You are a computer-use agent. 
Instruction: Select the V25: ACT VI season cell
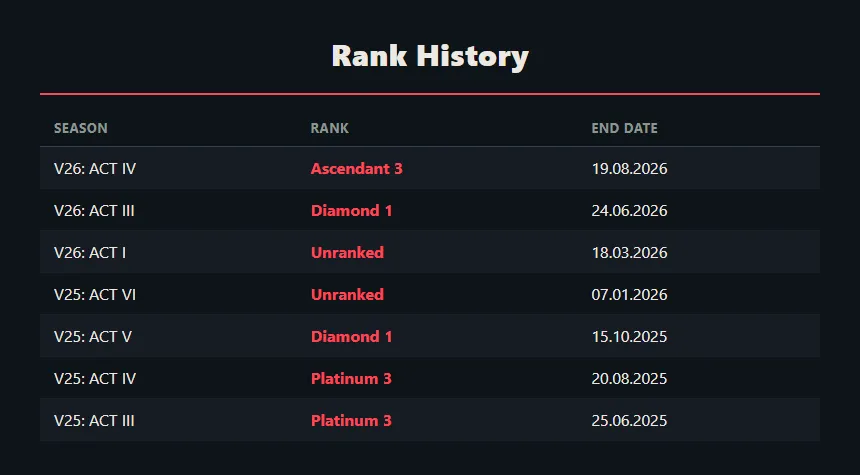click(95, 295)
